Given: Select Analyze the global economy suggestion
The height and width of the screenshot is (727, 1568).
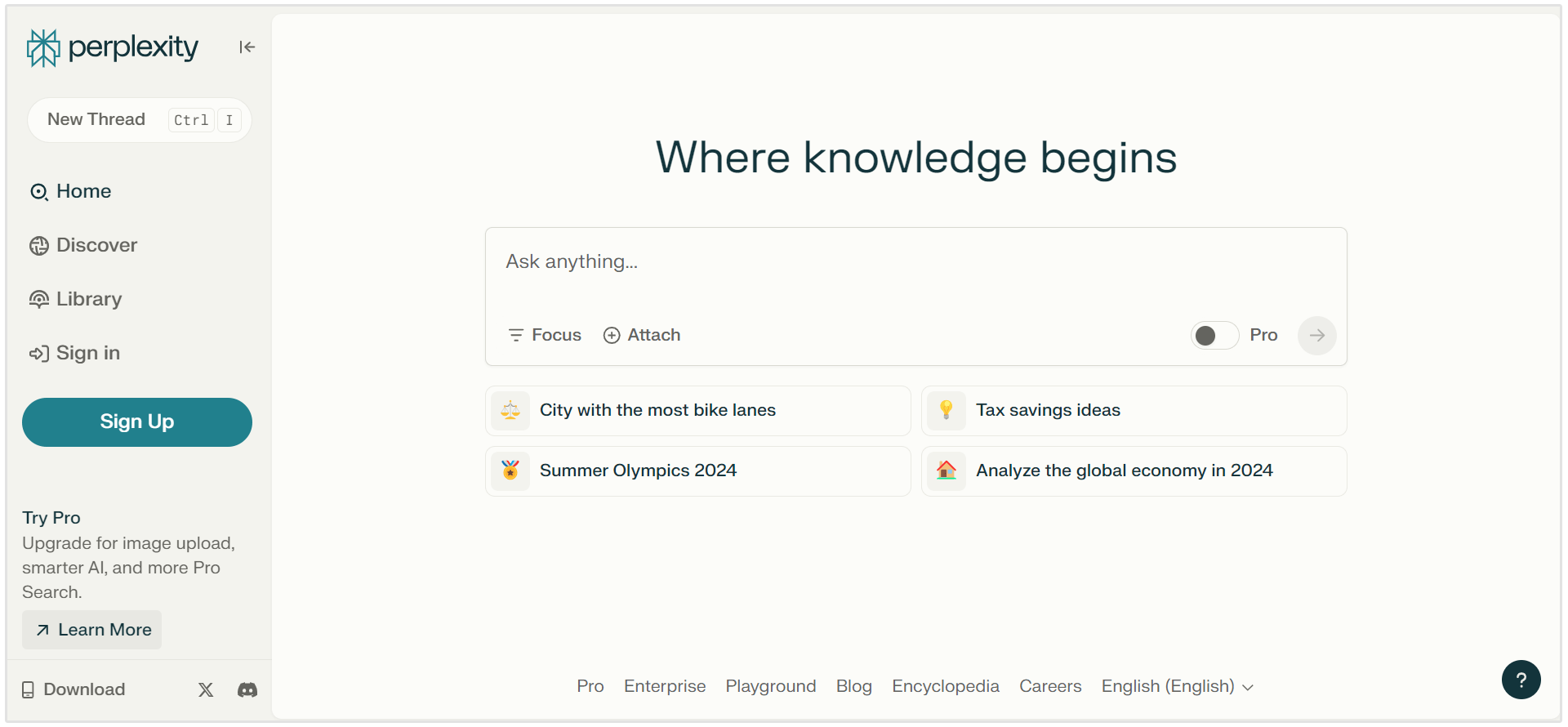Looking at the screenshot, I should coord(1124,471).
